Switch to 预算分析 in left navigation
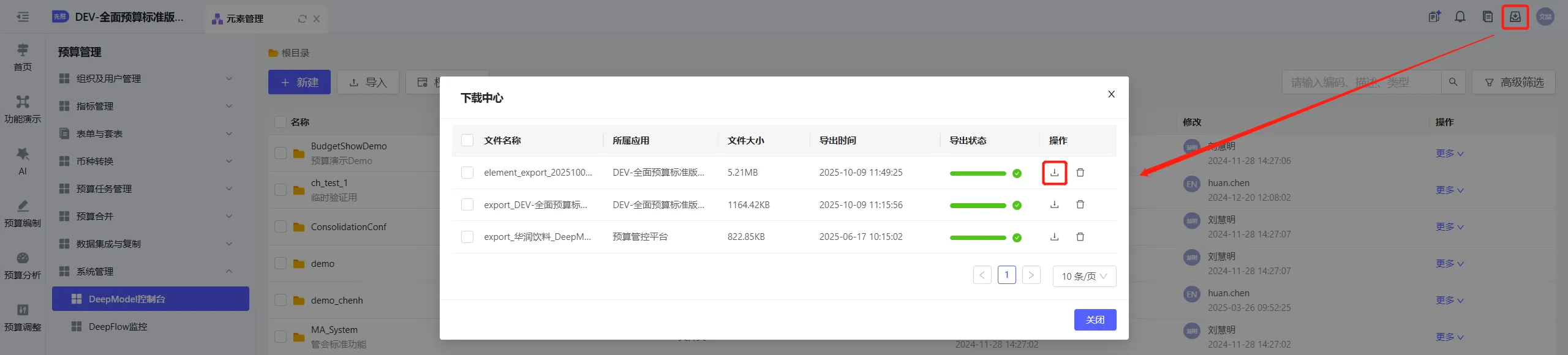The width and height of the screenshot is (1568, 355). [x=23, y=264]
